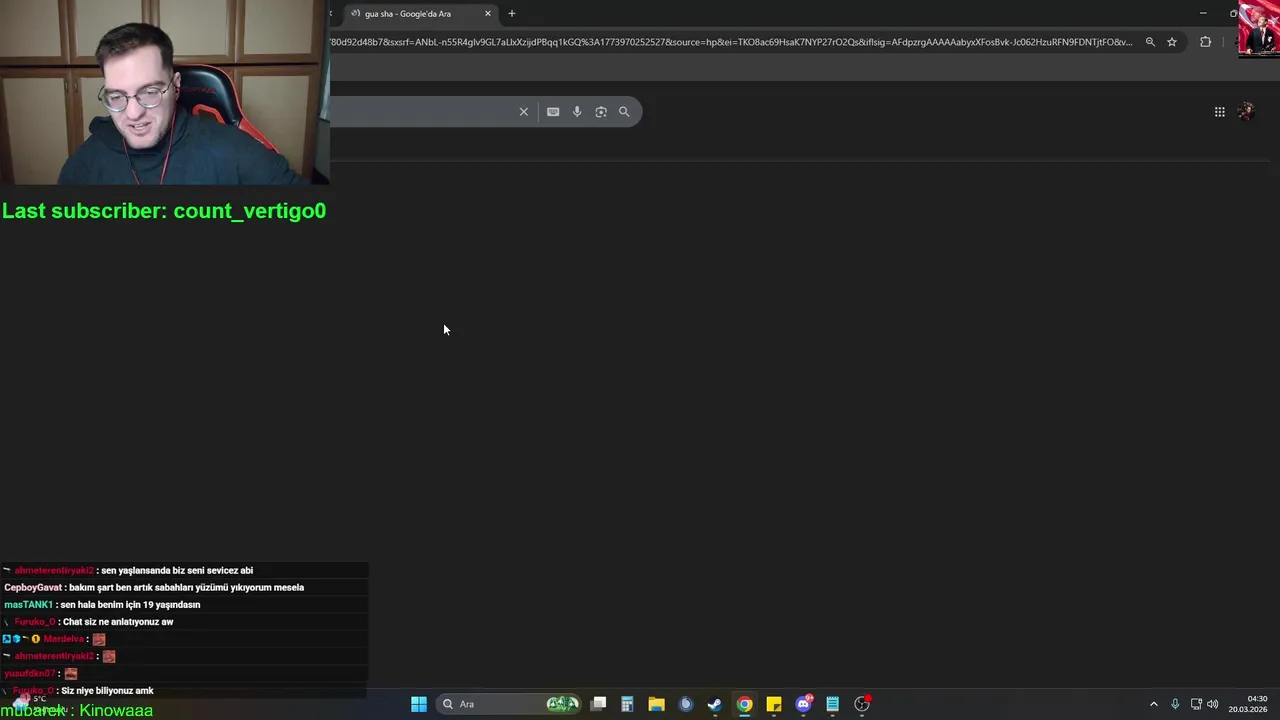Viewport: 1280px width, 720px height.
Task: Open the on-screen keyboard input tool
Action: pos(553,112)
